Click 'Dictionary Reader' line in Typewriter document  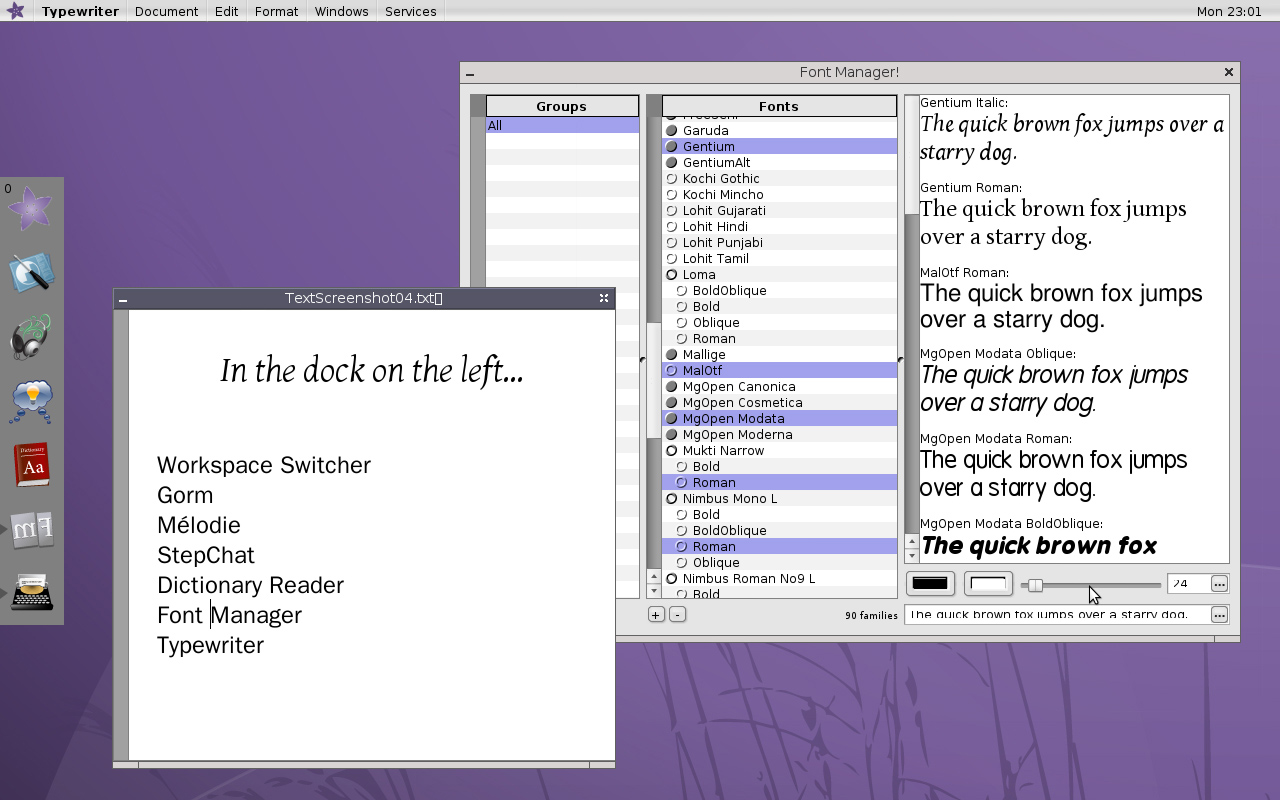click(250, 586)
